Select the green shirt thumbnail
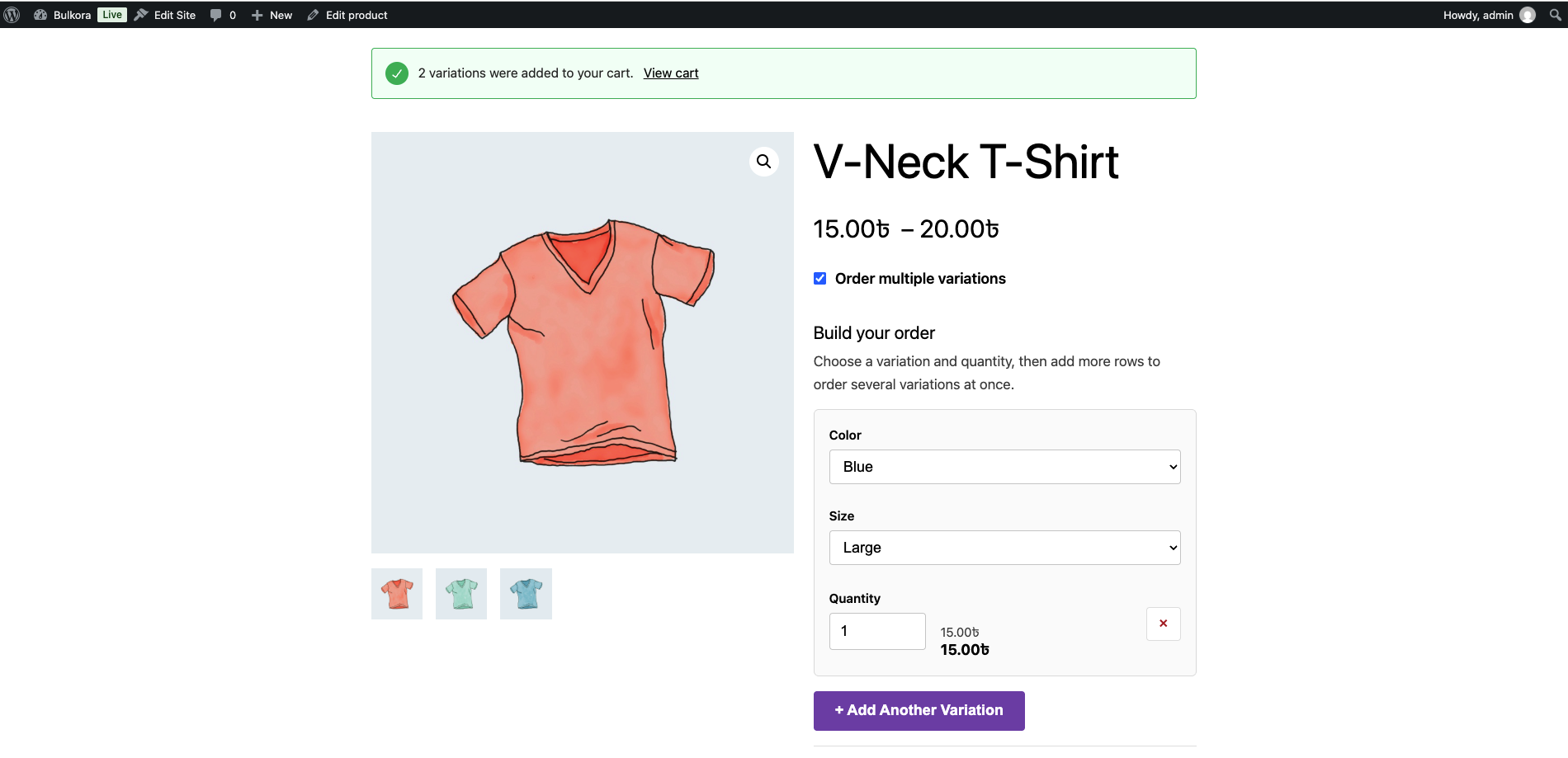Image resolution: width=1568 pixels, height=758 pixels. click(461, 594)
